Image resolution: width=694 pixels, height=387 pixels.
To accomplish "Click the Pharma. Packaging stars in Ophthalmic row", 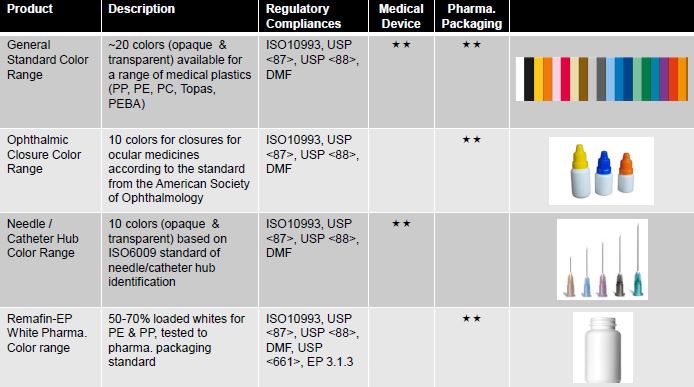I will coord(471,139).
